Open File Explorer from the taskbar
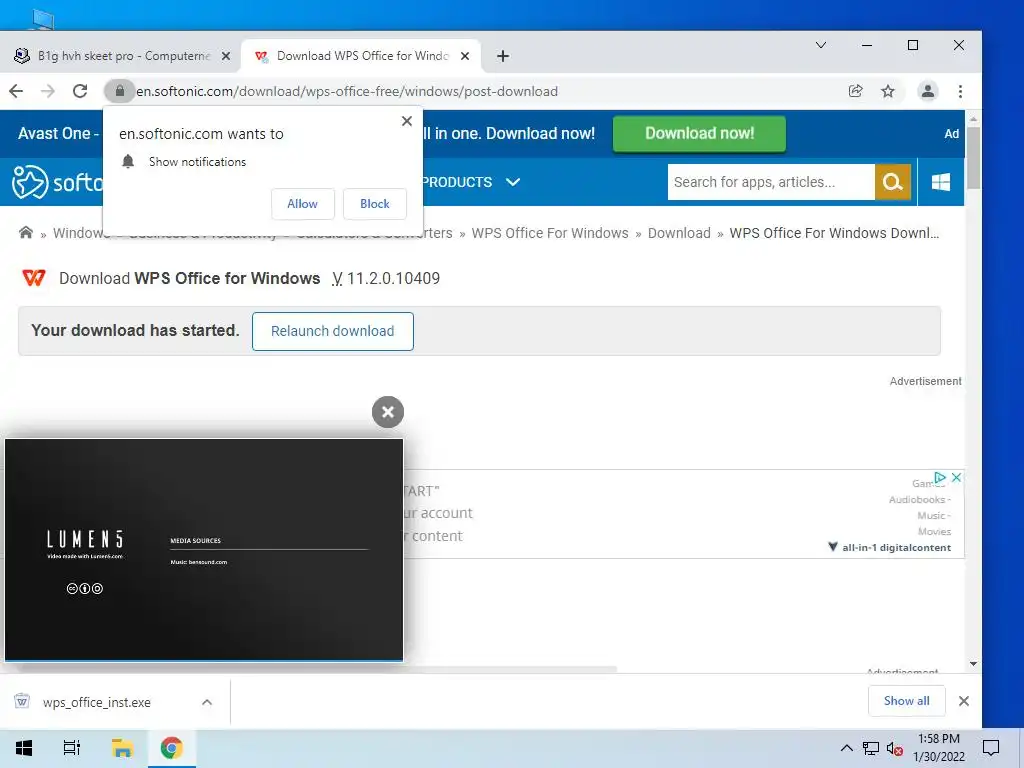Image resolution: width=1024 pixels, height=768 pixels. pos(122,748)
